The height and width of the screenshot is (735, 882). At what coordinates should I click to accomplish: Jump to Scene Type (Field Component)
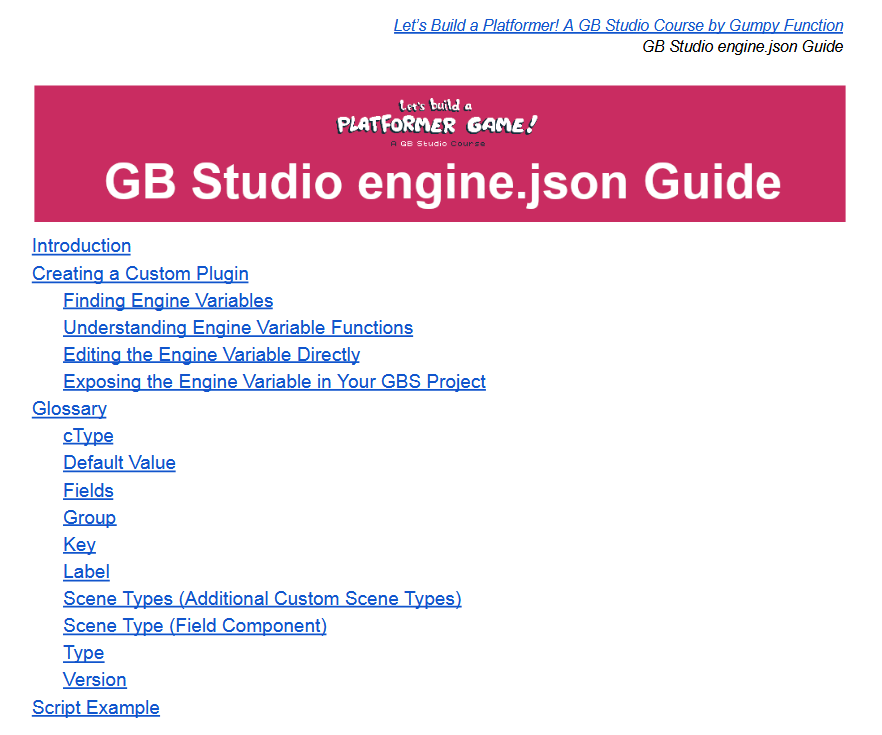tap(195, 625)
